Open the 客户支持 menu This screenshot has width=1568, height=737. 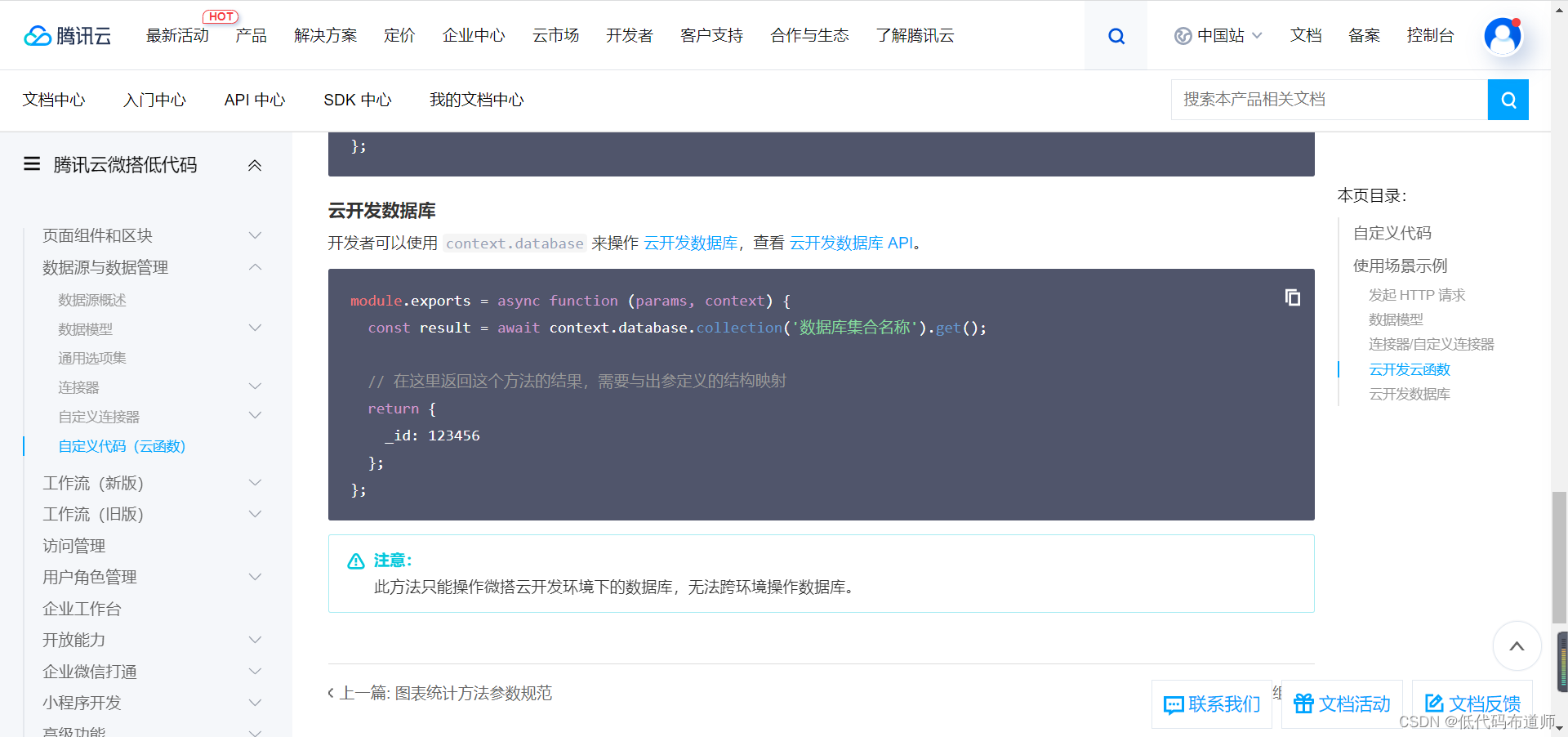pyautogui.click(x=711, y=36)
